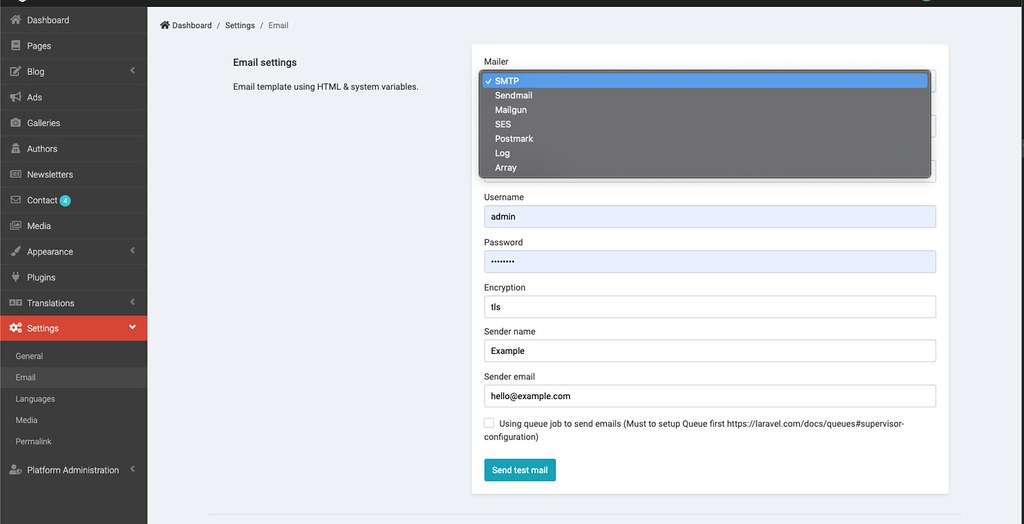This screenshot has width=1024, height=524.
Task: Click the Platform Administration user-shield icon
Action: pyautogui.click(x=16, y=470)
